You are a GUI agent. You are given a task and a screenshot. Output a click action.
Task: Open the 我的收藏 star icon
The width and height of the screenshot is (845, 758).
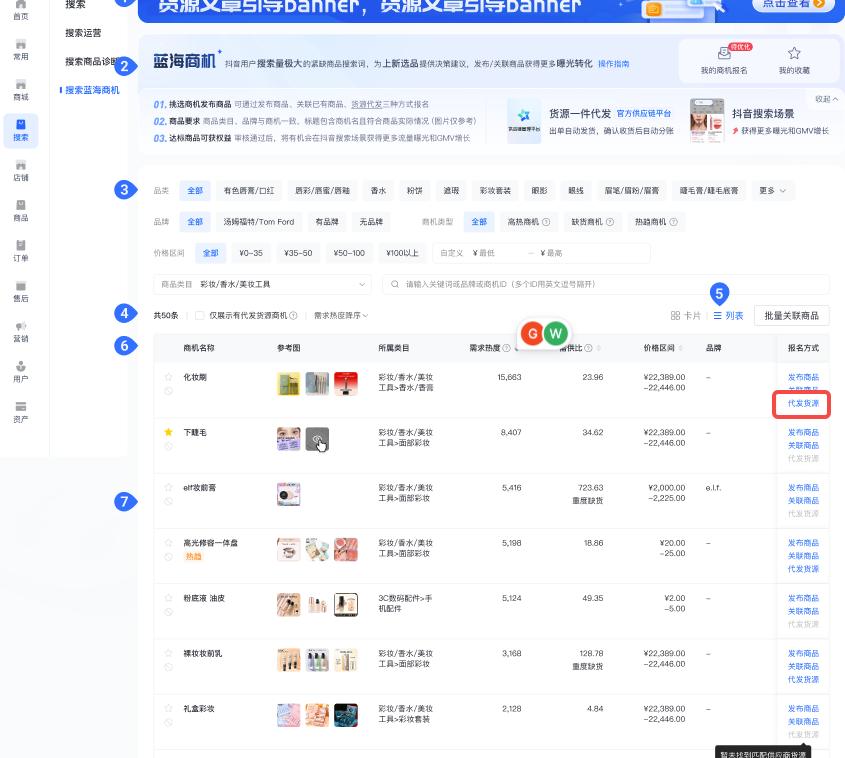794,53
